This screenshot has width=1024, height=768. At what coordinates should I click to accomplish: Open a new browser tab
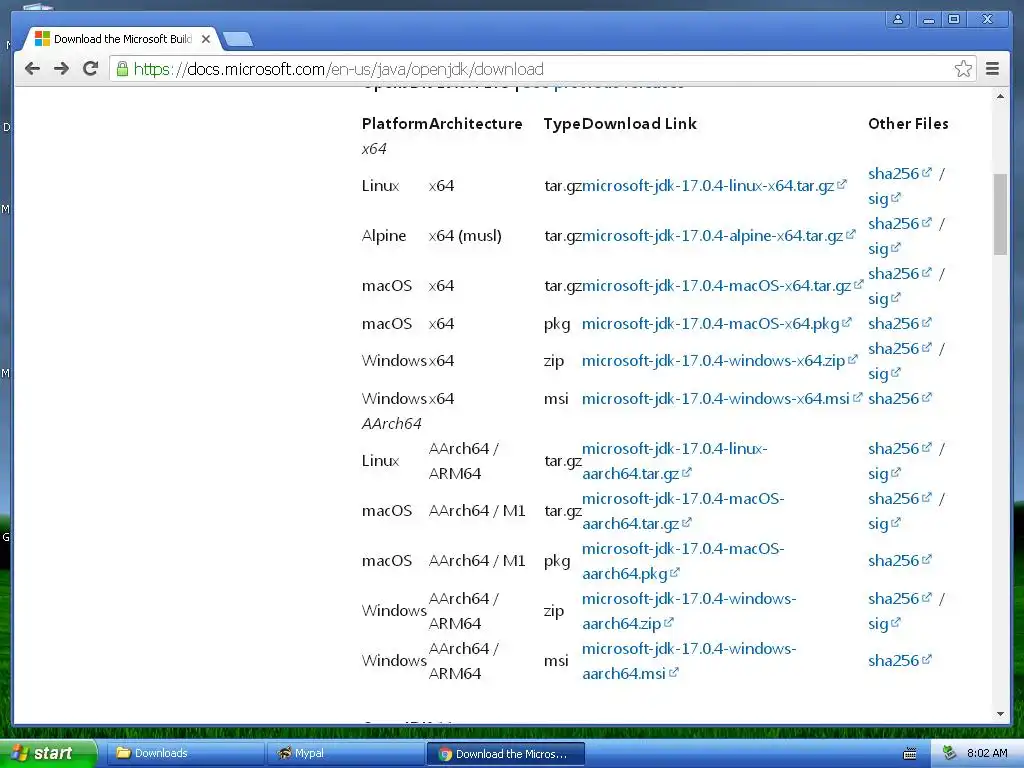238,40
